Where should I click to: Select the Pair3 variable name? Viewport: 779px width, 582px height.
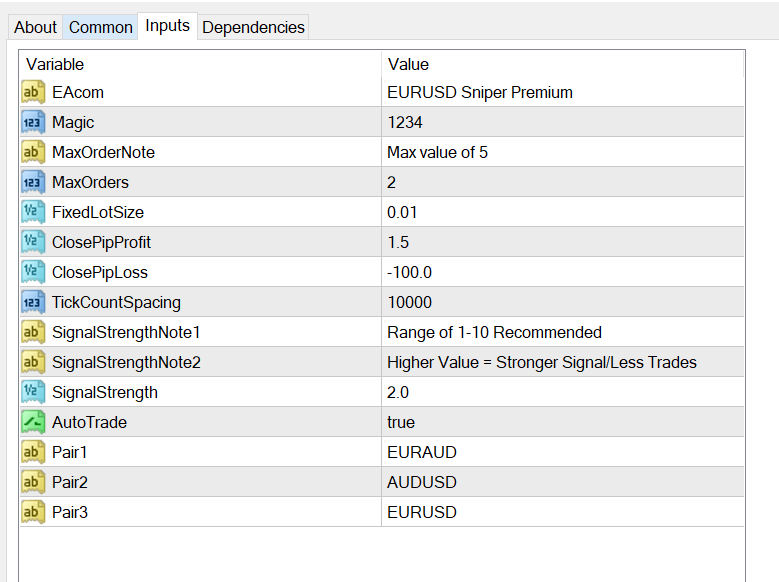coord(70,512)
